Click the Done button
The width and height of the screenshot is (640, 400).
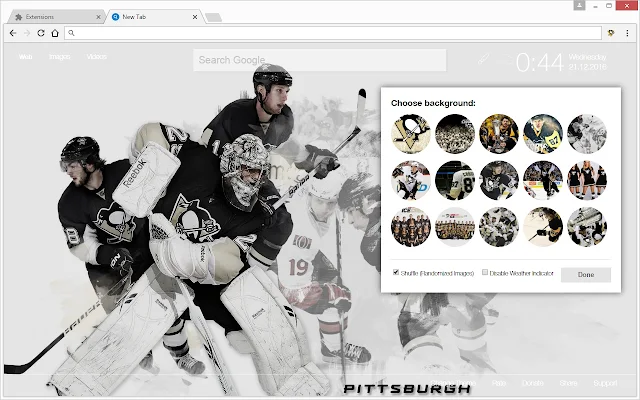click(586, 275)
